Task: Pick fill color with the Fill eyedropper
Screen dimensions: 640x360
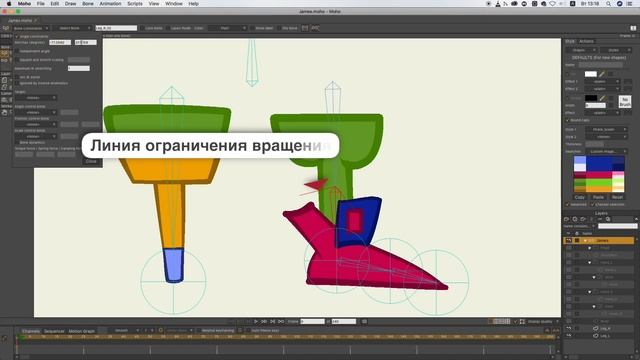Action: (x=602, y=74)
